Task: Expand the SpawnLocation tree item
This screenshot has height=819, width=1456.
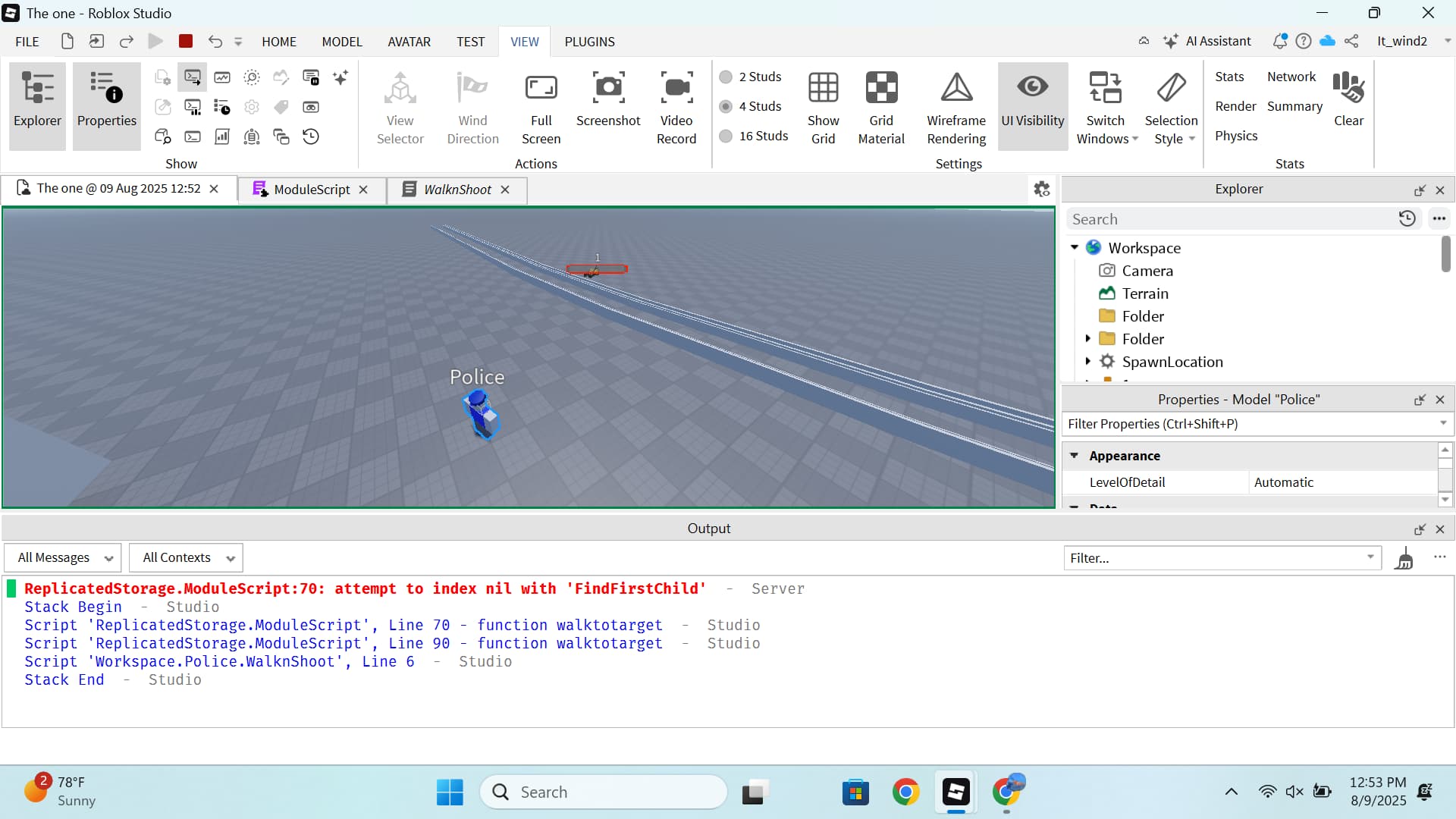Action: [x=1090, y=362]
